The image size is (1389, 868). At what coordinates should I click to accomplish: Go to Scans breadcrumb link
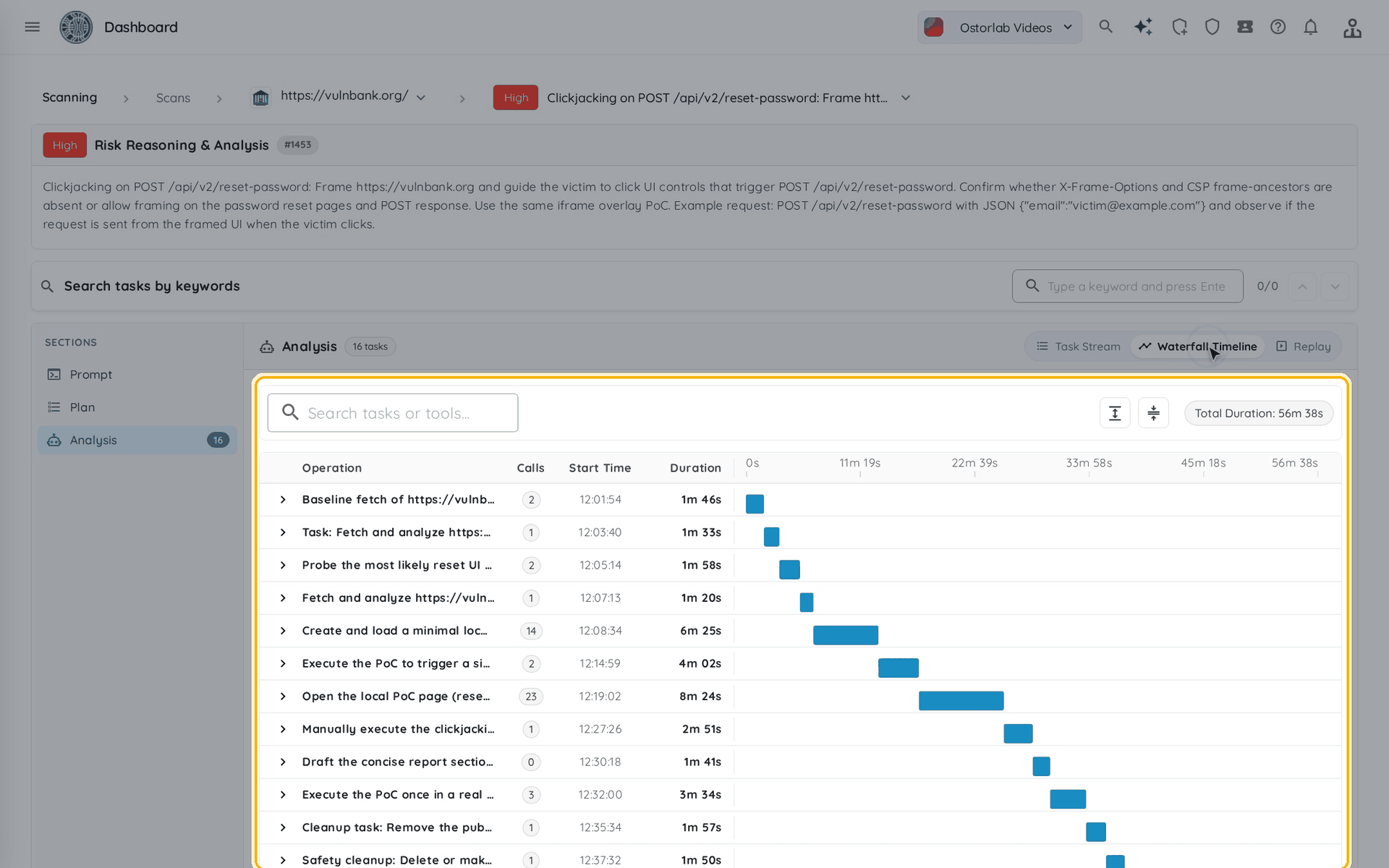point(173,98)
